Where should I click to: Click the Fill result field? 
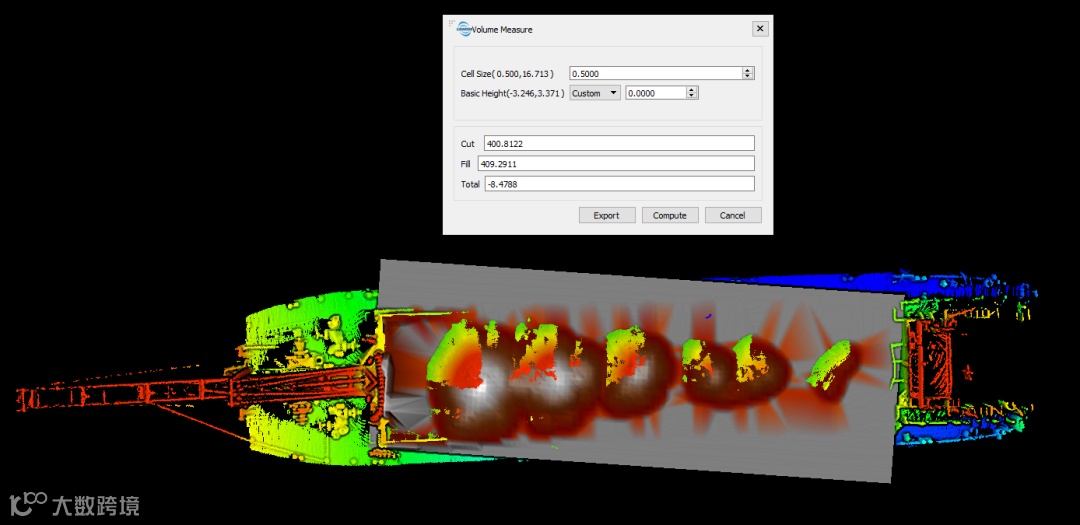pyautogui.click(x=616, y=163)
